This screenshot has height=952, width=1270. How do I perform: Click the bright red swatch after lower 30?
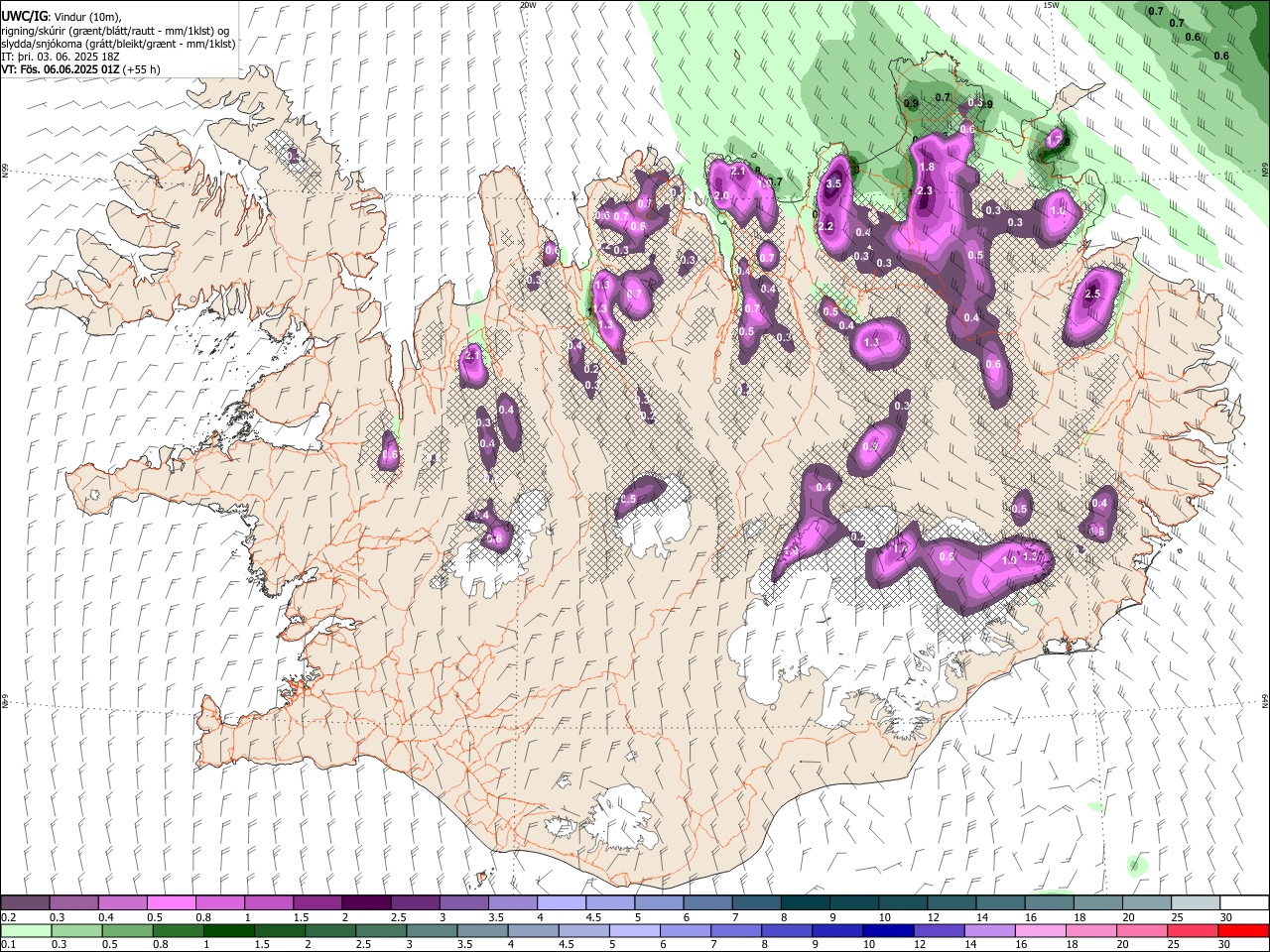[x=1244, y=930]
